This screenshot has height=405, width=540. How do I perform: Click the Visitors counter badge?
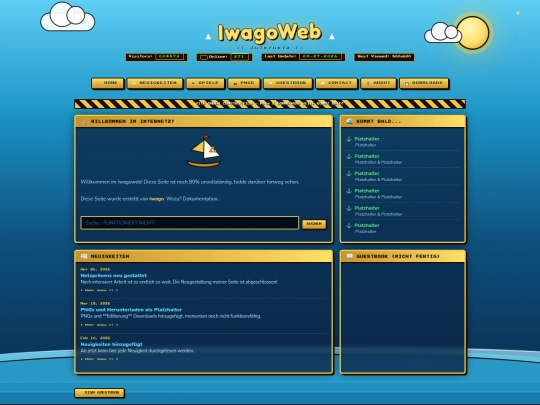[x=156, y=57]
